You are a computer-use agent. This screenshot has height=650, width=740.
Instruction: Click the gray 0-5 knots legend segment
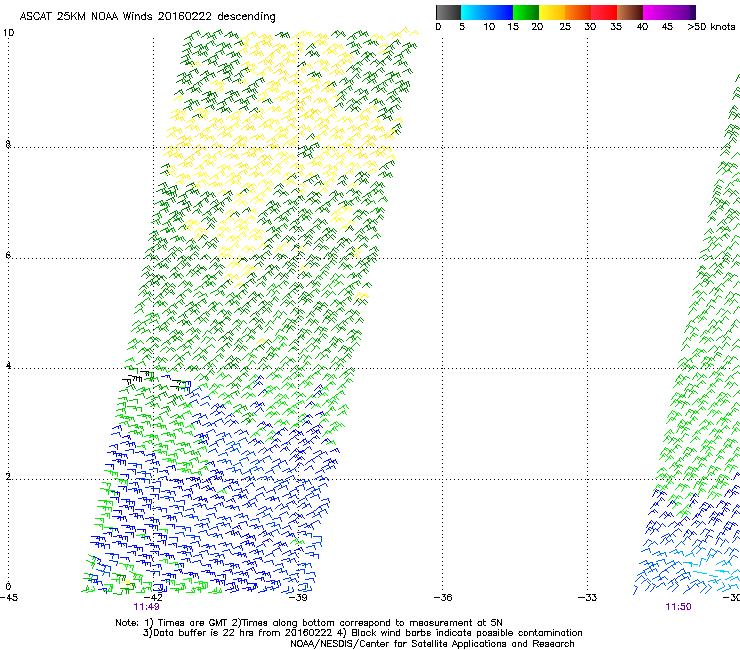point(448,12)
